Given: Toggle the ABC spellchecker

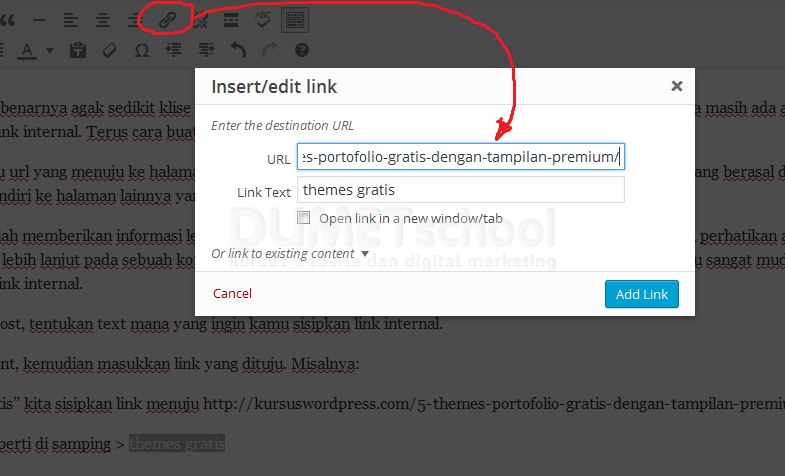Looking at the screenshot, I should point(263,20).
